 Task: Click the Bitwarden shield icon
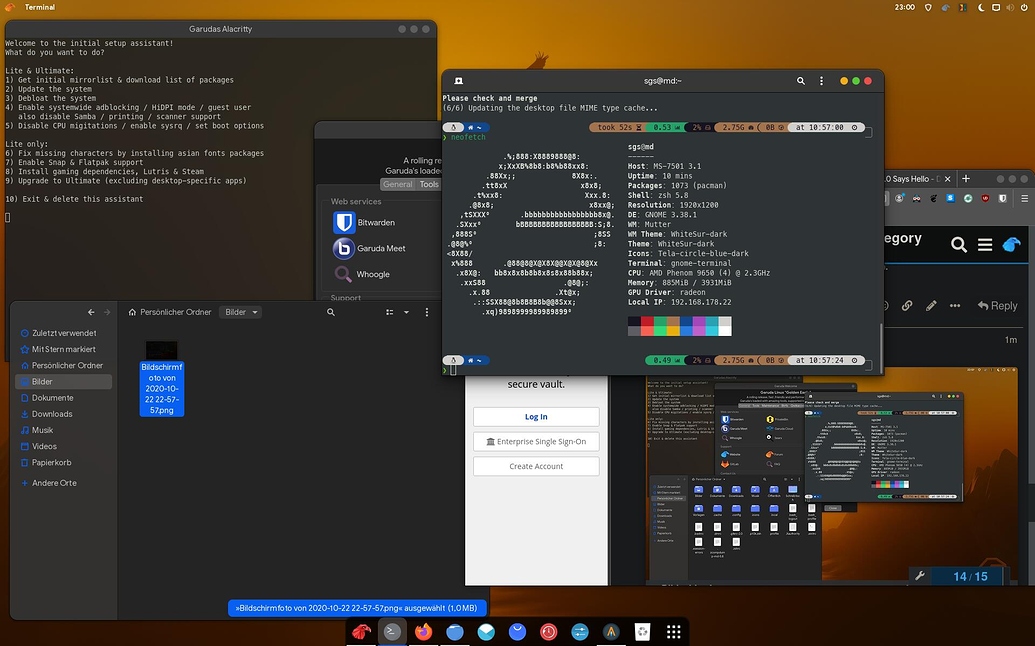click(344, 222)
